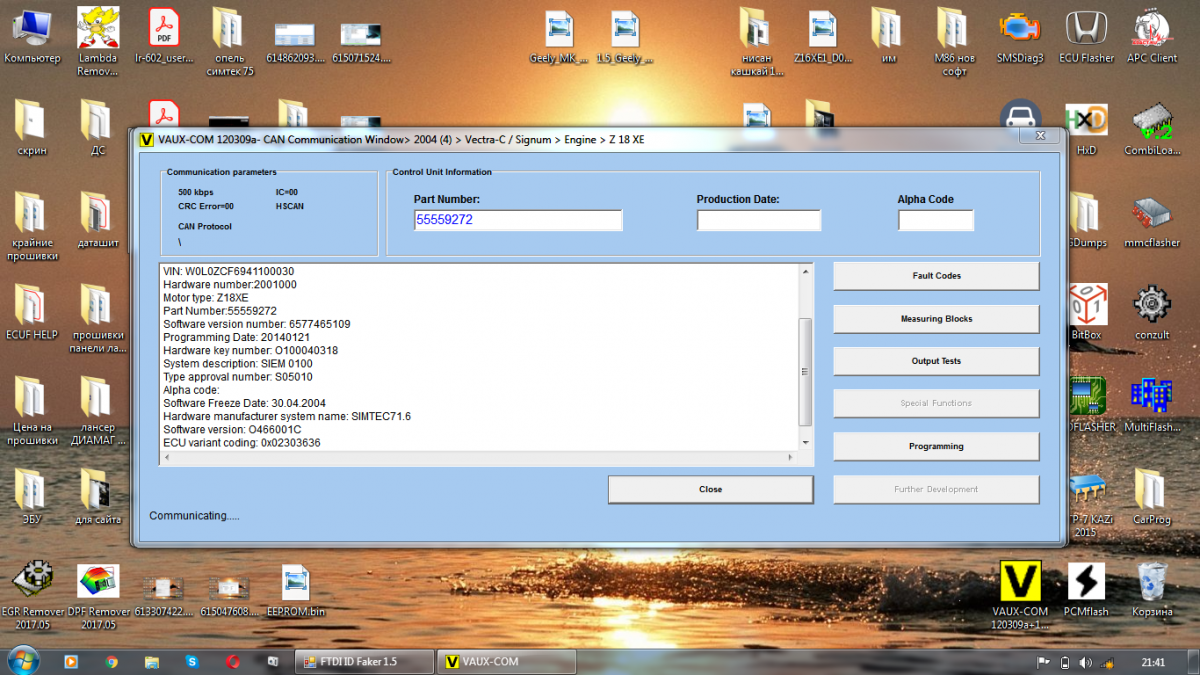Click into the Part Number field

(x=517, y=220)
